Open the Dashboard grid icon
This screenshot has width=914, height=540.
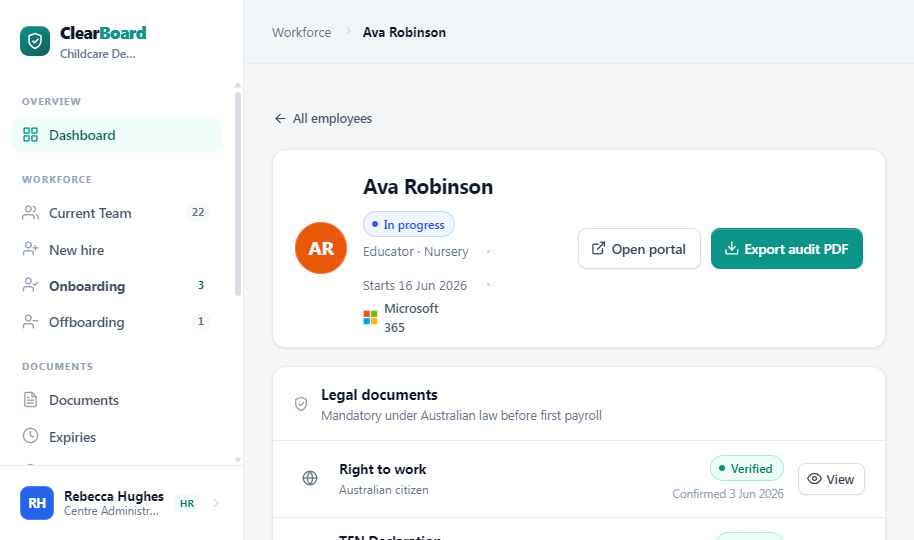click(x=30, y=135)
